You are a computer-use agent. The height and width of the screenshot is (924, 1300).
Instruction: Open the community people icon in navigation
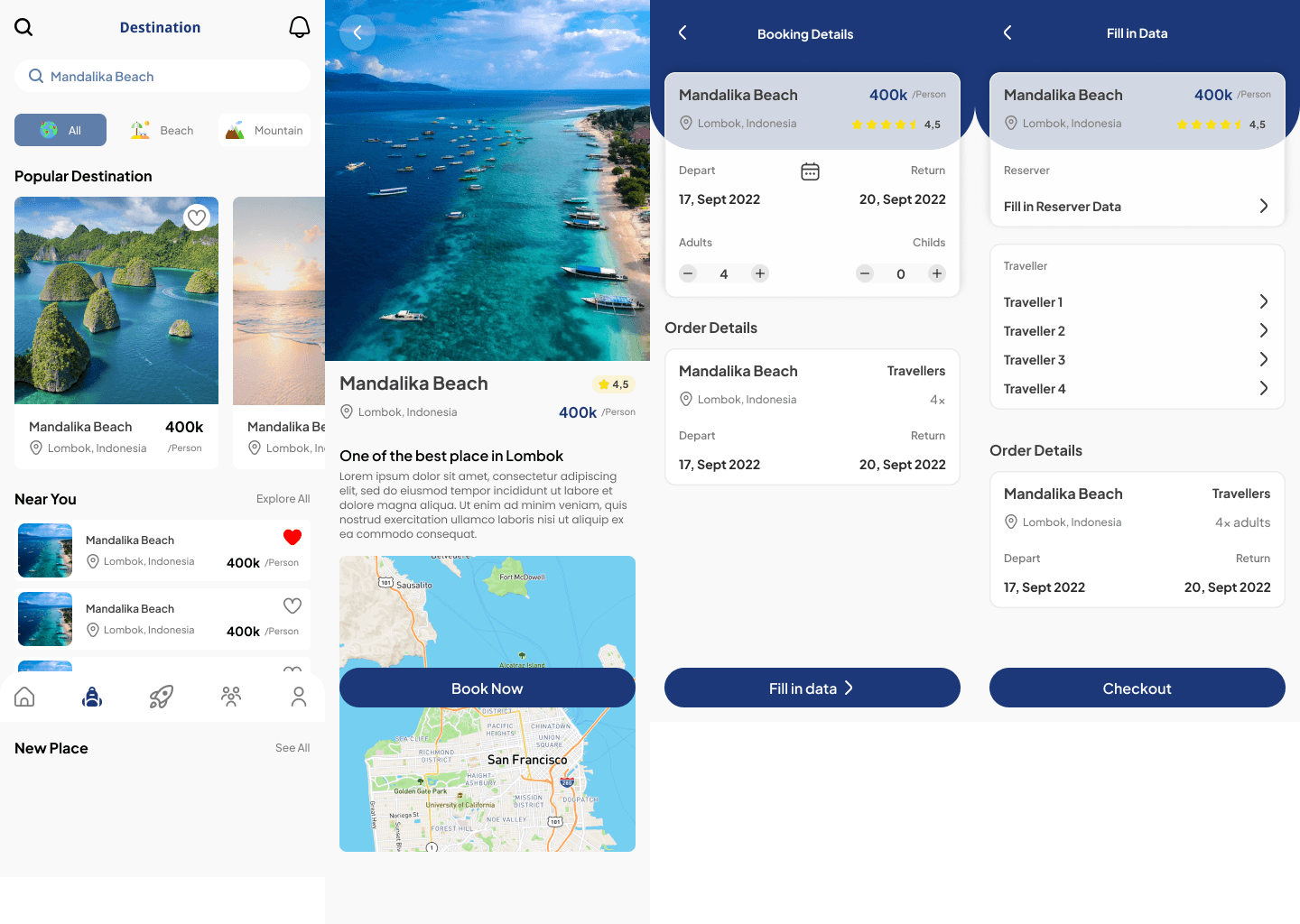(x=231, y=697)
